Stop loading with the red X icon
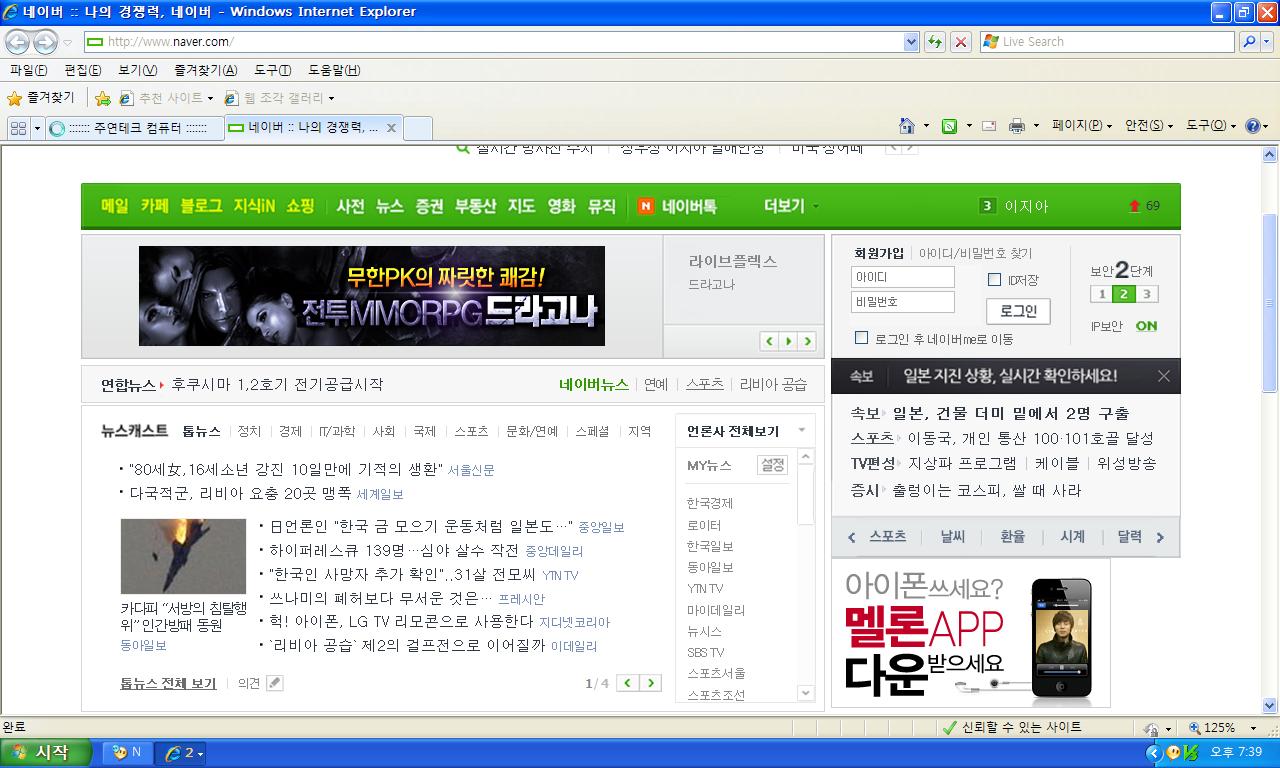The width and height of the screenshot is (1280, 768). (960, 42)
